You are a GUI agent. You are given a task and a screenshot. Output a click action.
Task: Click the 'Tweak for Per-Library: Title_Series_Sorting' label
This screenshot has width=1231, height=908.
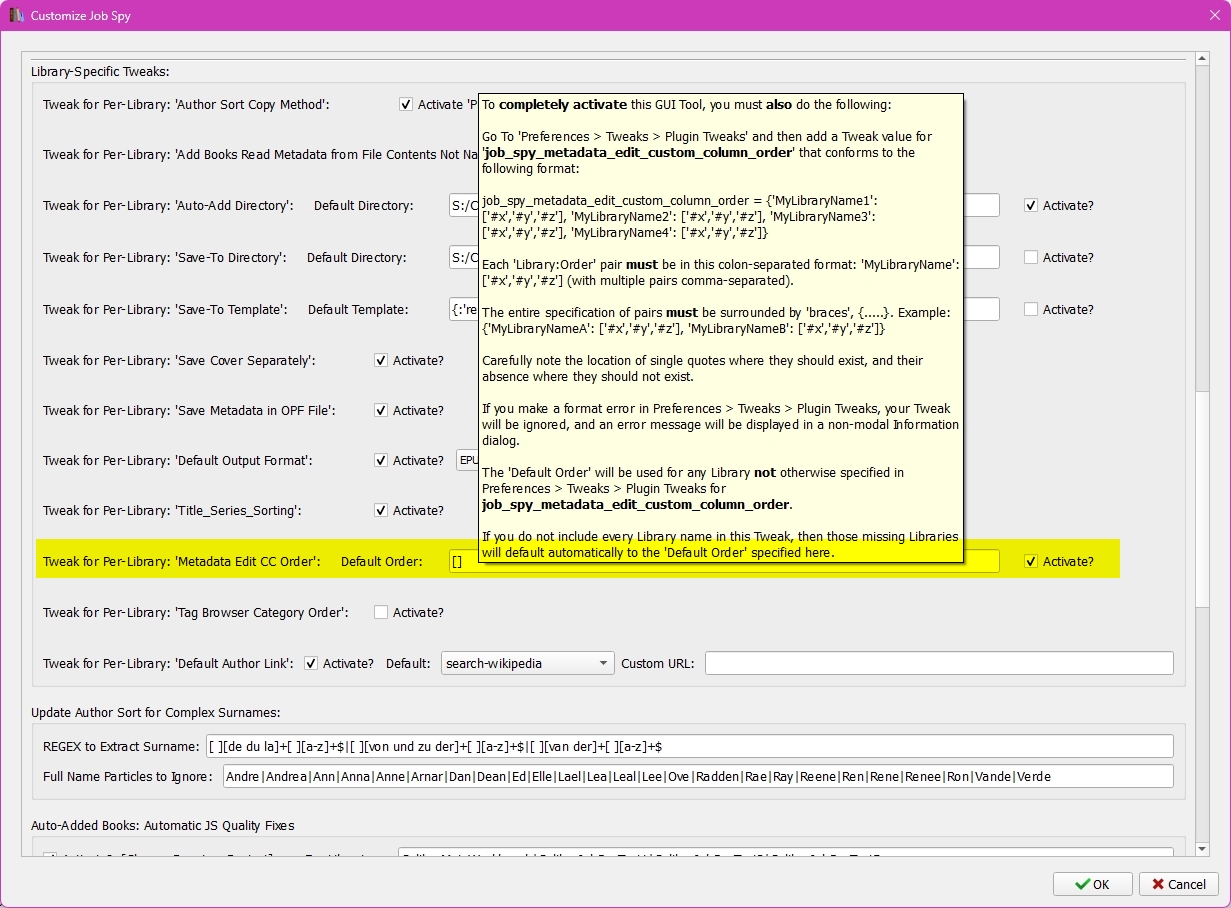pyautogui.click(x=172, y=510)
